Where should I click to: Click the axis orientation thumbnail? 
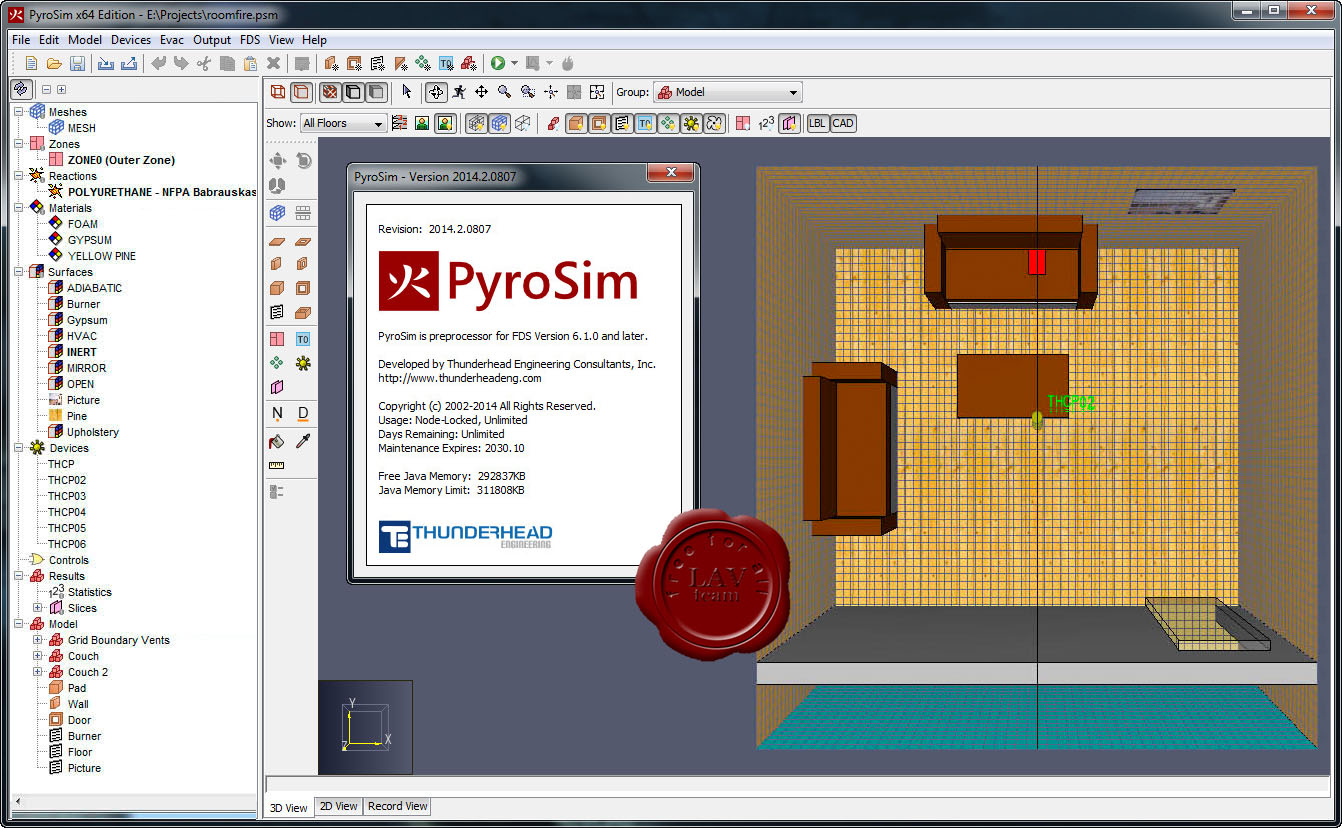click(365, 726)
